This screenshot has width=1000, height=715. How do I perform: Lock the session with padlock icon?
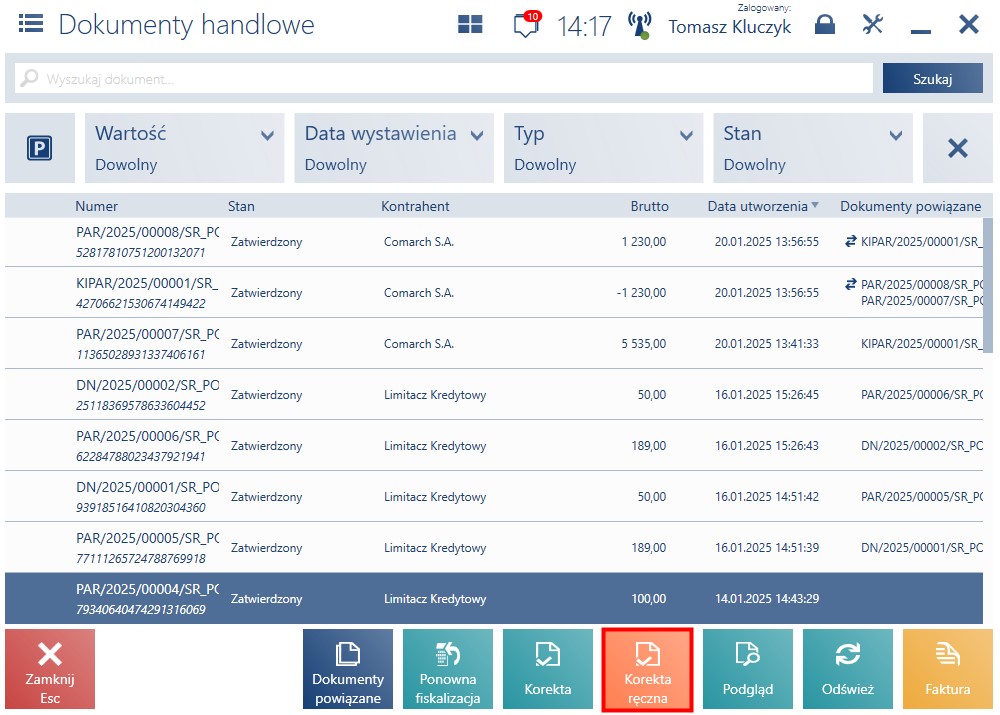coord(825,24)
